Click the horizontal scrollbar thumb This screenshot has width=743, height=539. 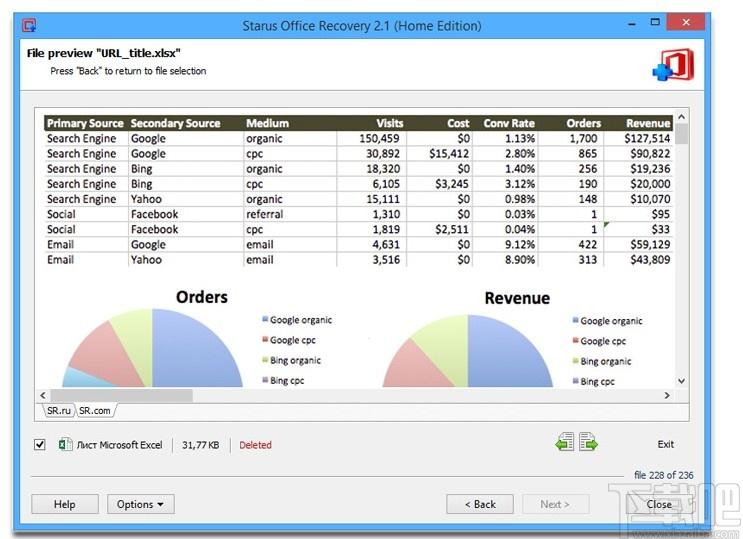pos(121,395)
